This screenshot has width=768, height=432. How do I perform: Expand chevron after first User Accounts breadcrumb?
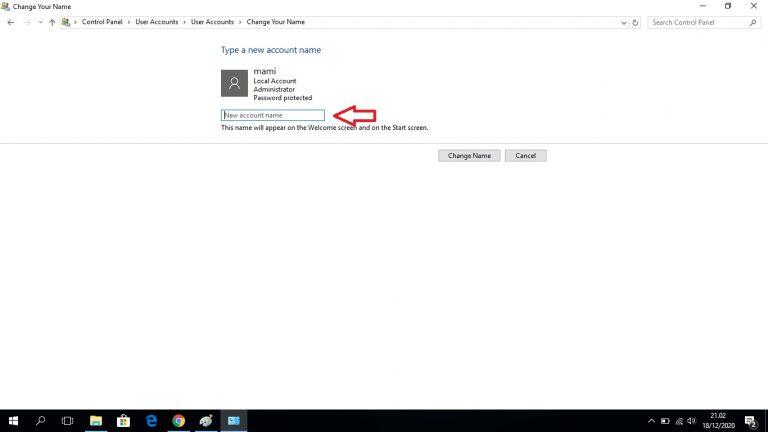185,22
